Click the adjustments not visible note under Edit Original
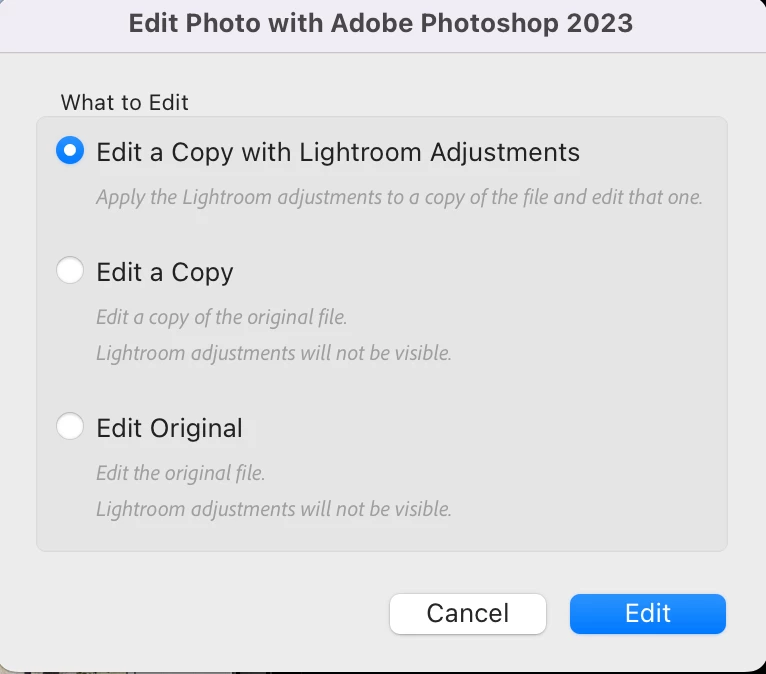This screenshot has height=674, width=766. click(273, 509)
